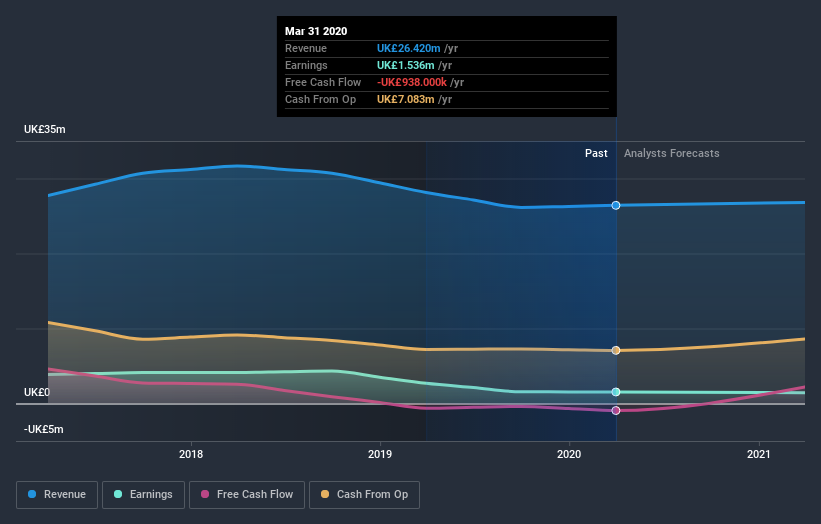Image resolution: width=821 pixels, height=524 pixels.
Task: Click the pink Free Cash Flow legend dot
Action: click(205, 494)
